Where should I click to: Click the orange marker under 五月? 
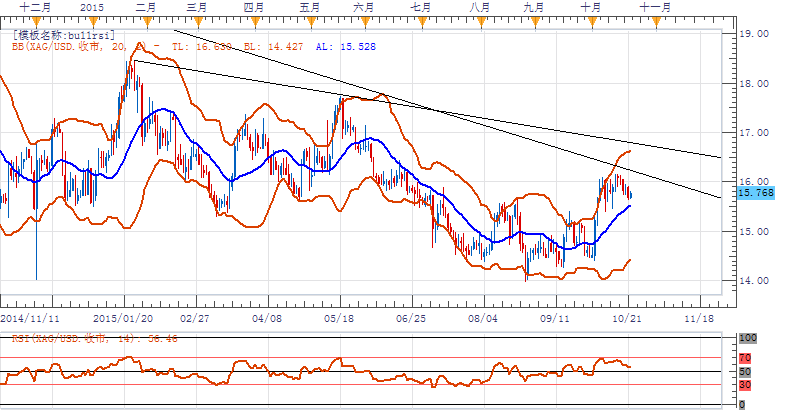(x=311, y=22)
